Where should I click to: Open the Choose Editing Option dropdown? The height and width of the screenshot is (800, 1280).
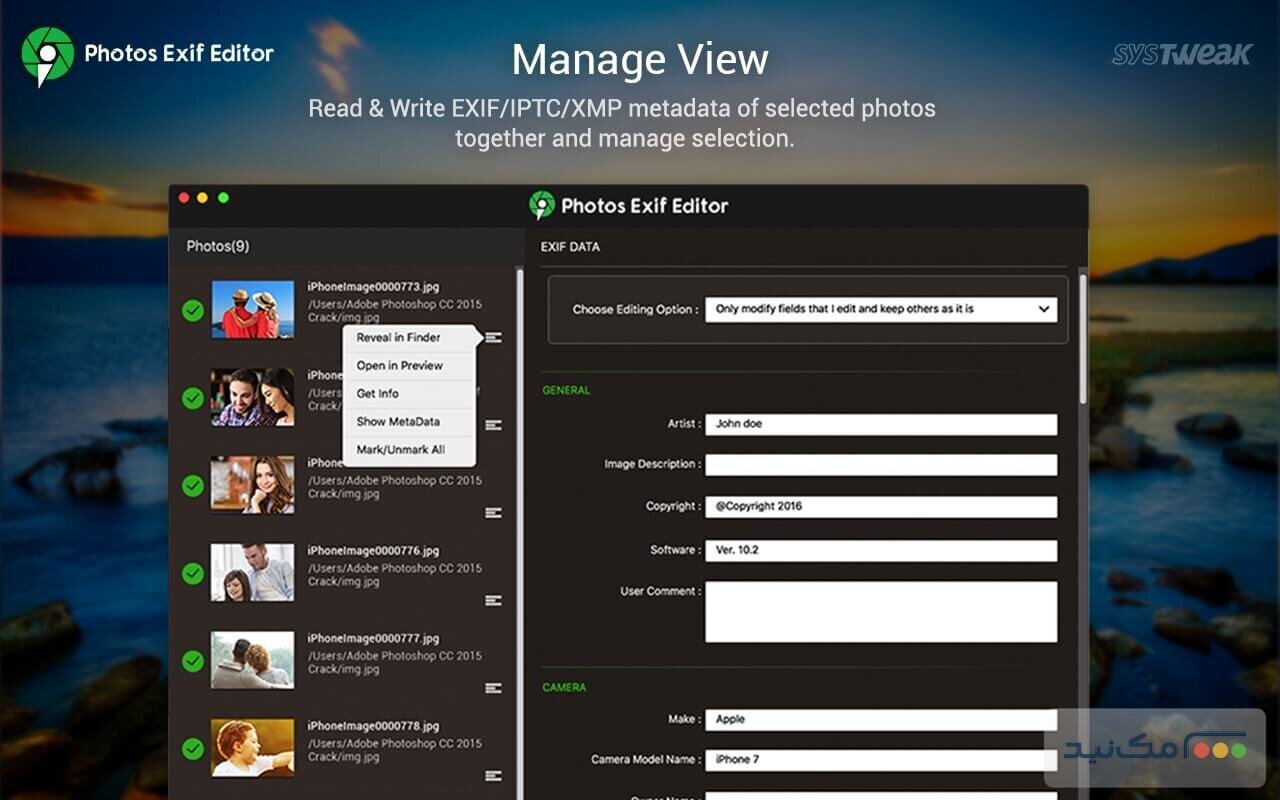(x=881, y=309)
